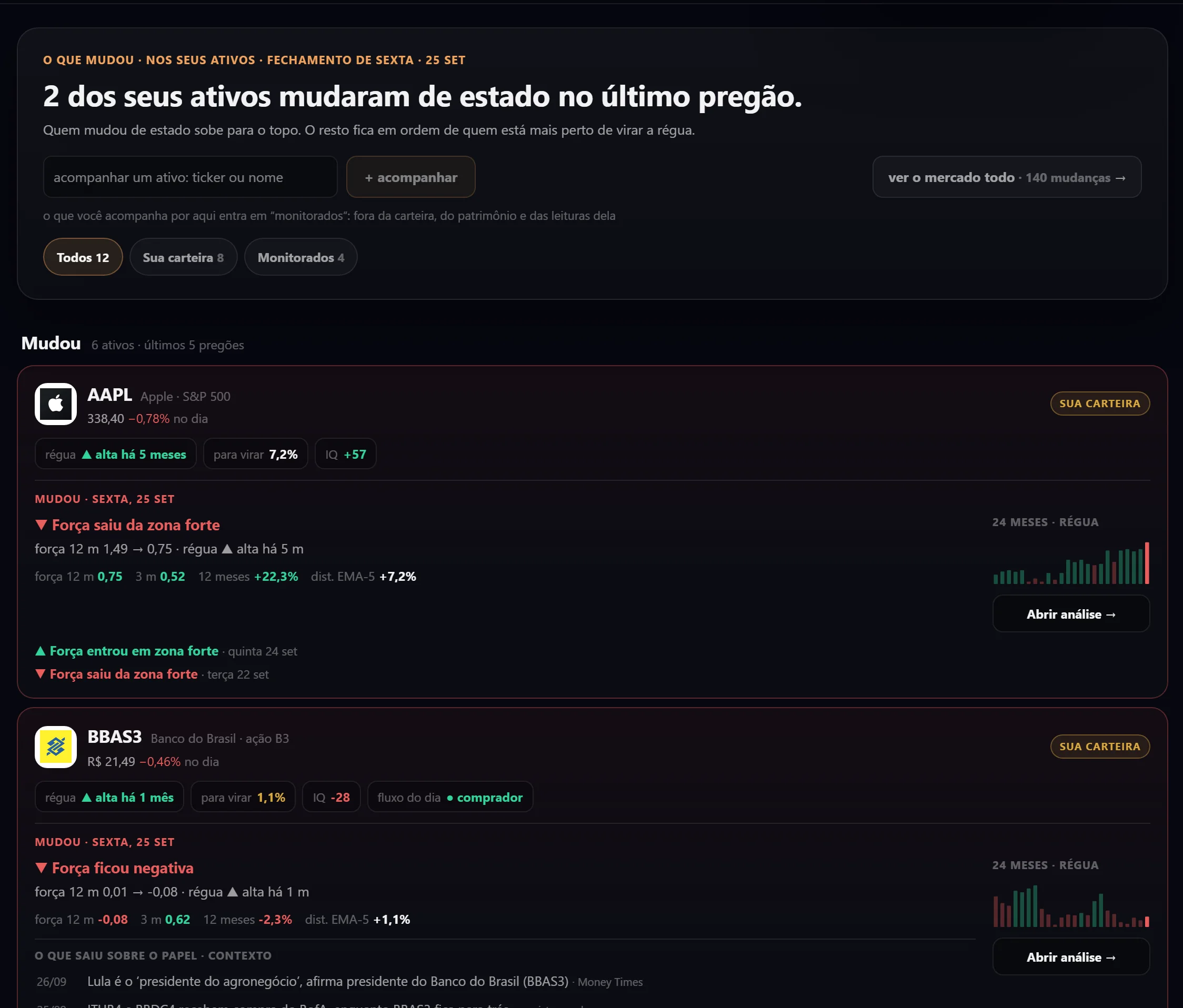
Task: Click the AAPL ticker title
Action: (109, 395)
